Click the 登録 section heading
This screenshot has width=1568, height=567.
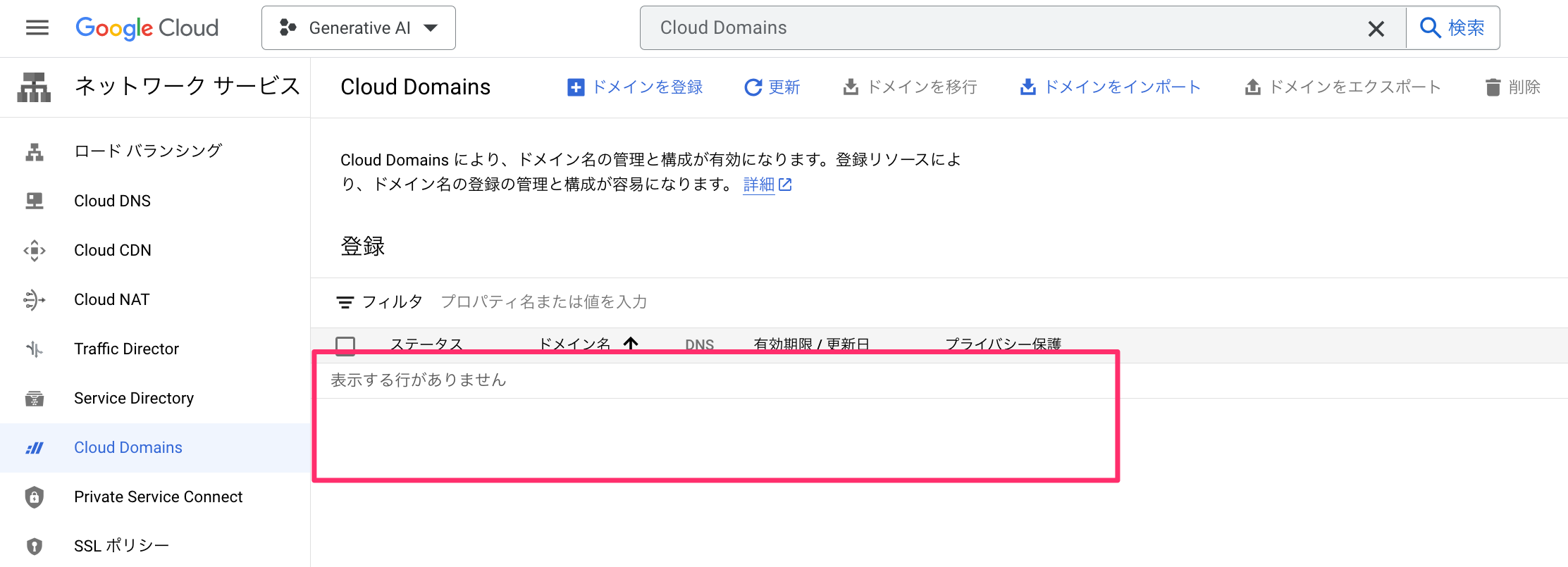(363, 246)
